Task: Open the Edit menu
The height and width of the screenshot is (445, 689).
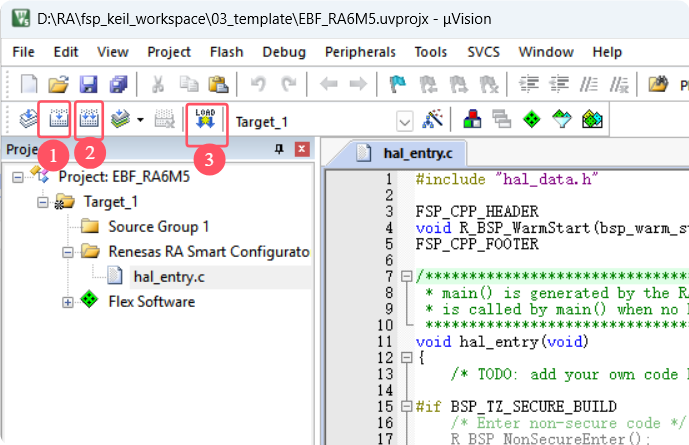Action: tap(66, 52)
